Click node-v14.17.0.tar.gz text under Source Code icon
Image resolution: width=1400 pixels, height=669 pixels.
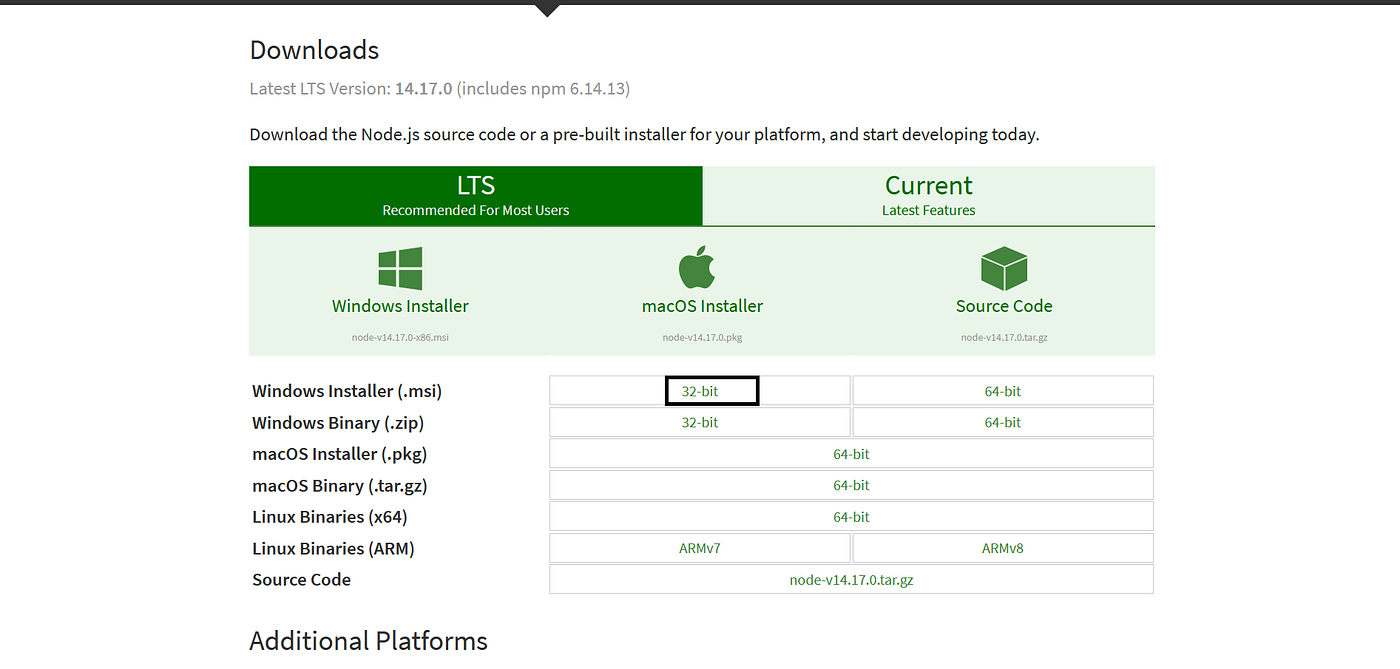(x=1004, y=338)
